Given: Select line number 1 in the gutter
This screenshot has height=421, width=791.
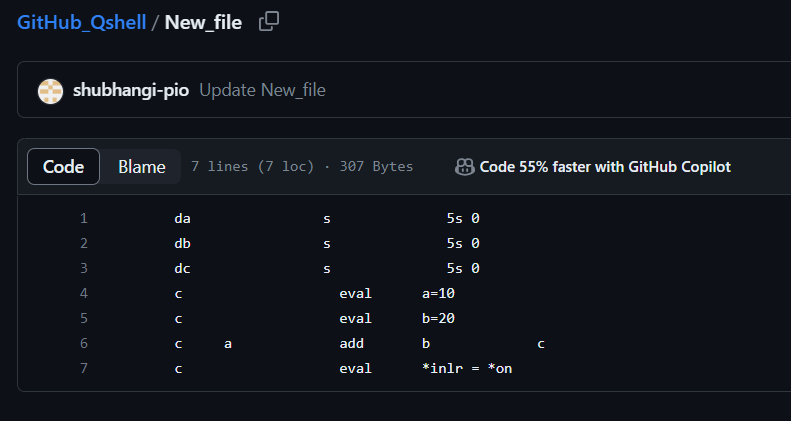Looking at the screenshot, I should tap(84, 217).
